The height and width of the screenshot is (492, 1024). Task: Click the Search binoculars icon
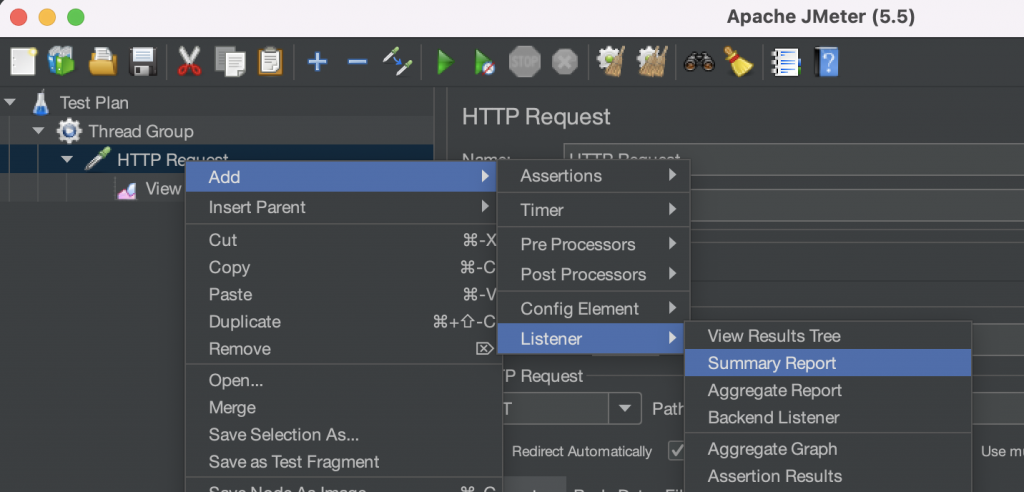[x=698, y=62]
